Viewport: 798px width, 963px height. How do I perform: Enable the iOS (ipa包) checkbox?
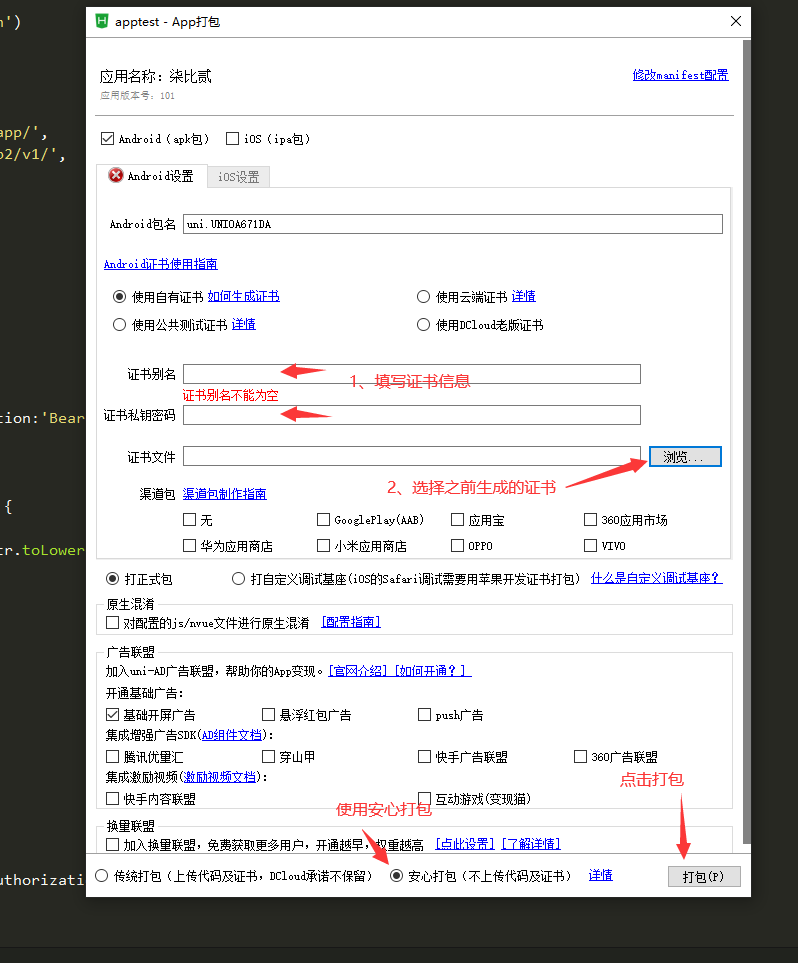click(x=233, y=139)
